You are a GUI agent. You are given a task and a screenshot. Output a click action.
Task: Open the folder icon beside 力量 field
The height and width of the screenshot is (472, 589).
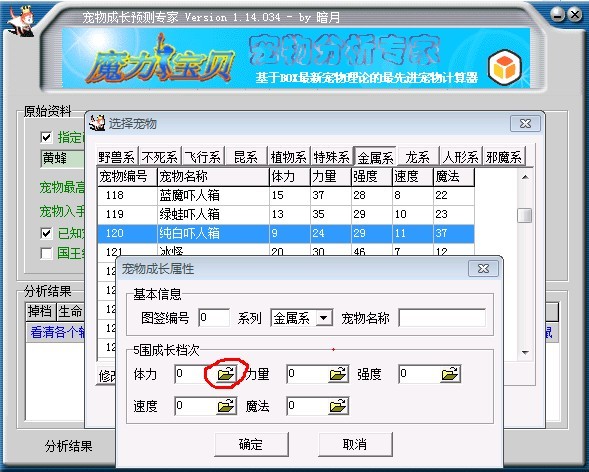click(338, 374)
